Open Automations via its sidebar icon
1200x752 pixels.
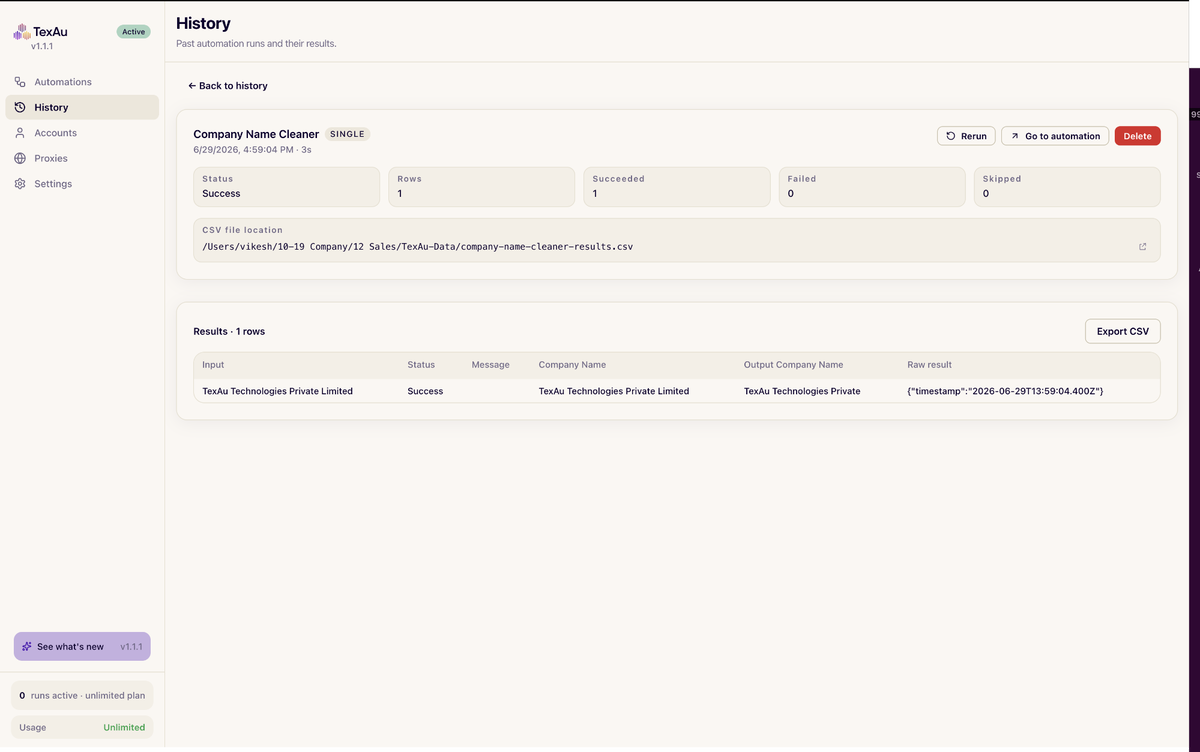[x=20, y=82]
